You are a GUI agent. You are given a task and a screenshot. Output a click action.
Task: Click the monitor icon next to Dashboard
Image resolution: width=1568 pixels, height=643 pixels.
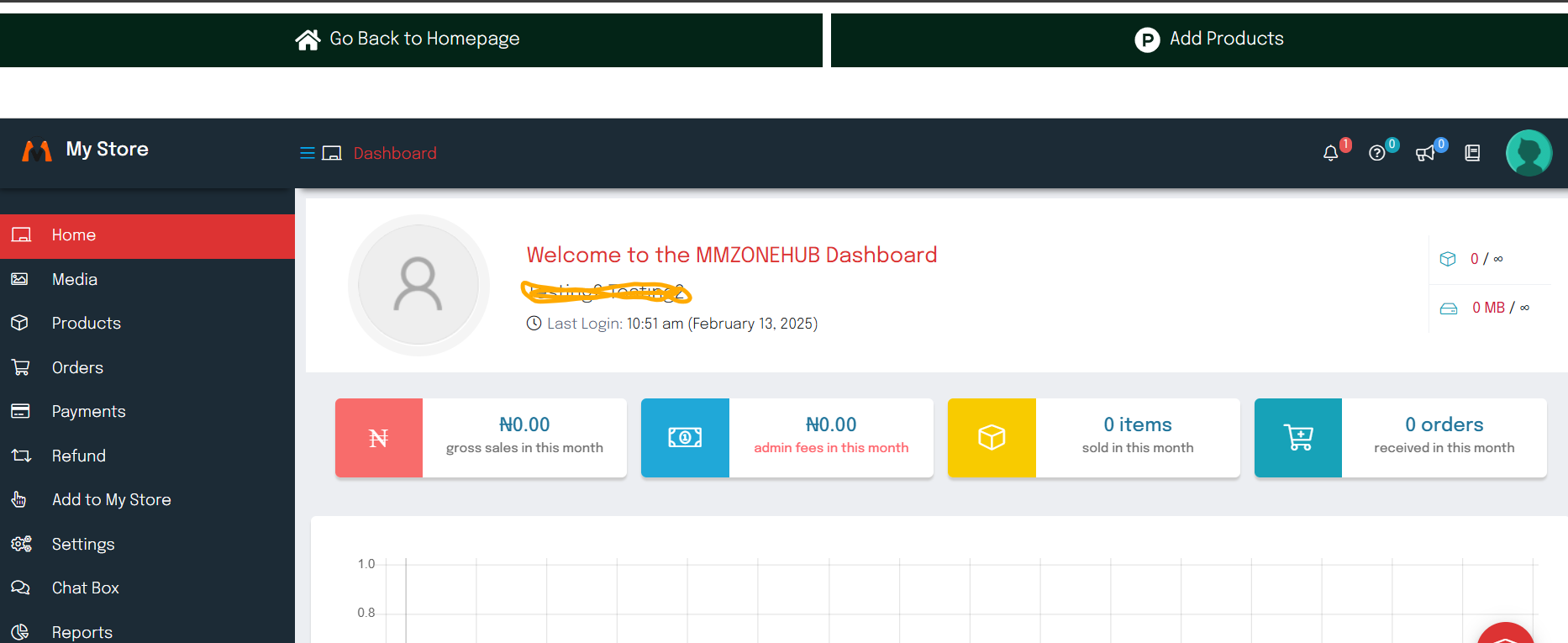pyautogui.click(x=332, y=153)
